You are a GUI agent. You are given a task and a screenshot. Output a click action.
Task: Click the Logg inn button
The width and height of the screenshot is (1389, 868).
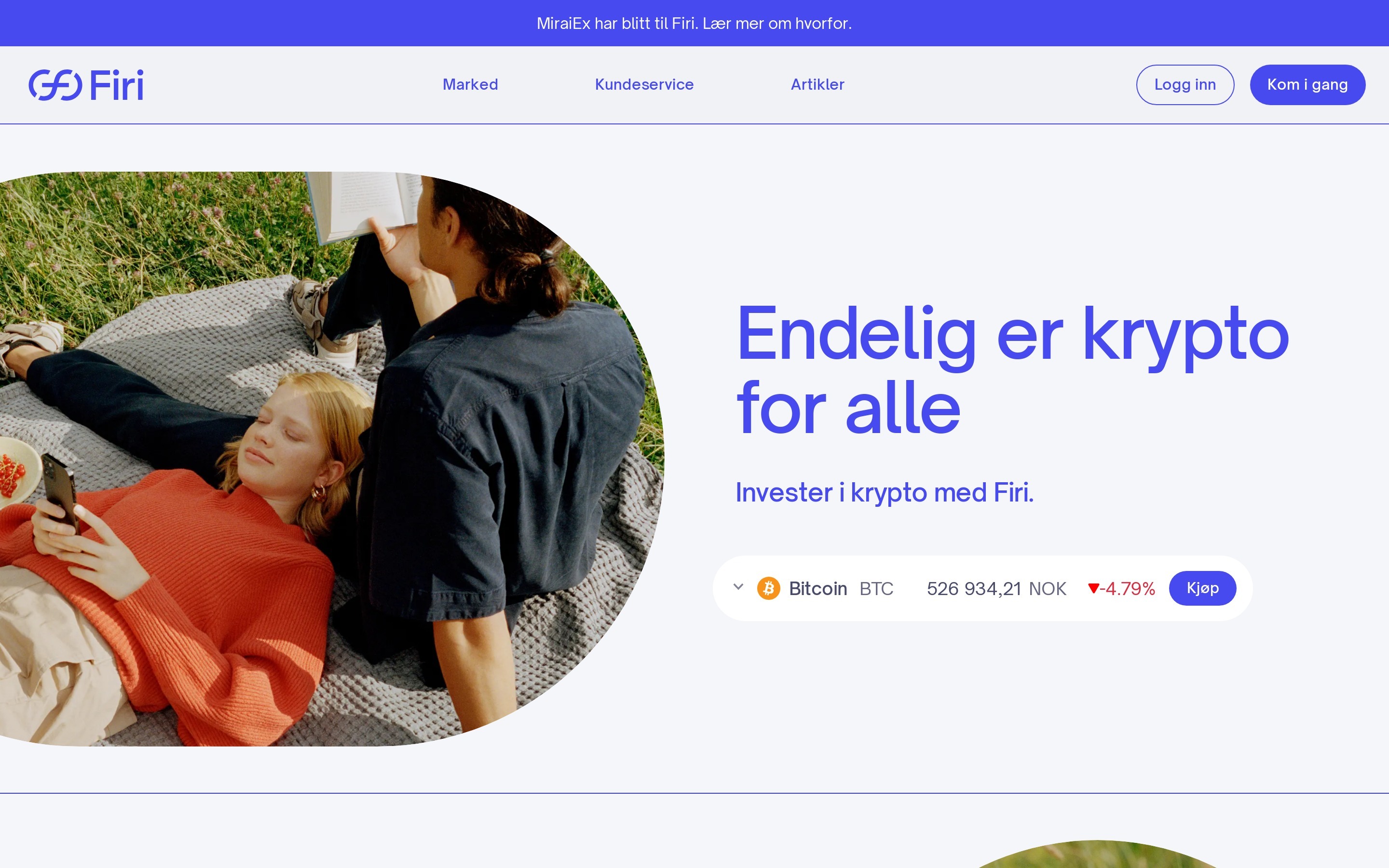[x=1185, y=85]
